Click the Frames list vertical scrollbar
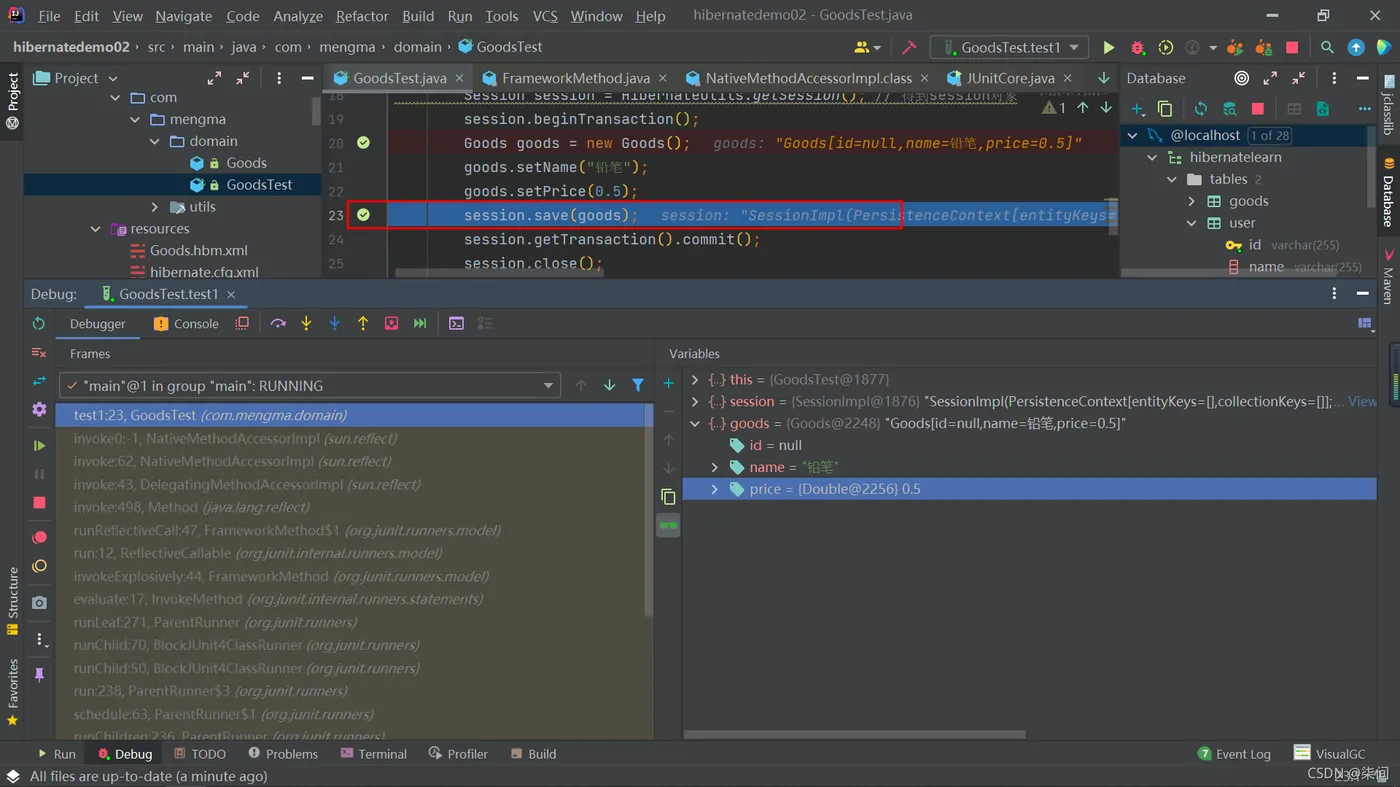This screenshot has width=1400, height=787. pos(648,510)
